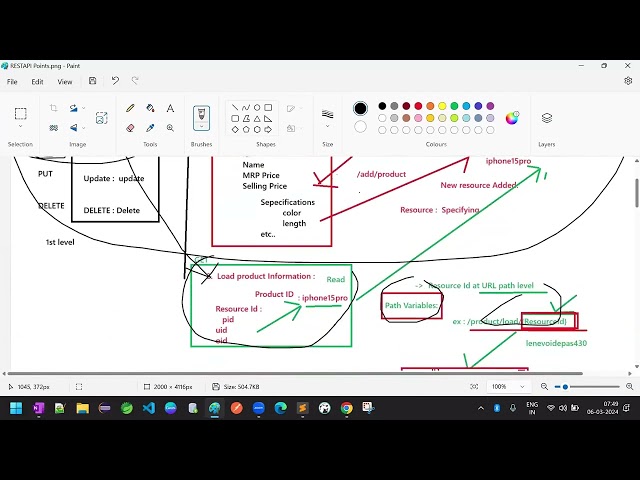Select Colour 1 black primary swatch
The width and height of the screenshot is (640, 480).
coord(360,109)
